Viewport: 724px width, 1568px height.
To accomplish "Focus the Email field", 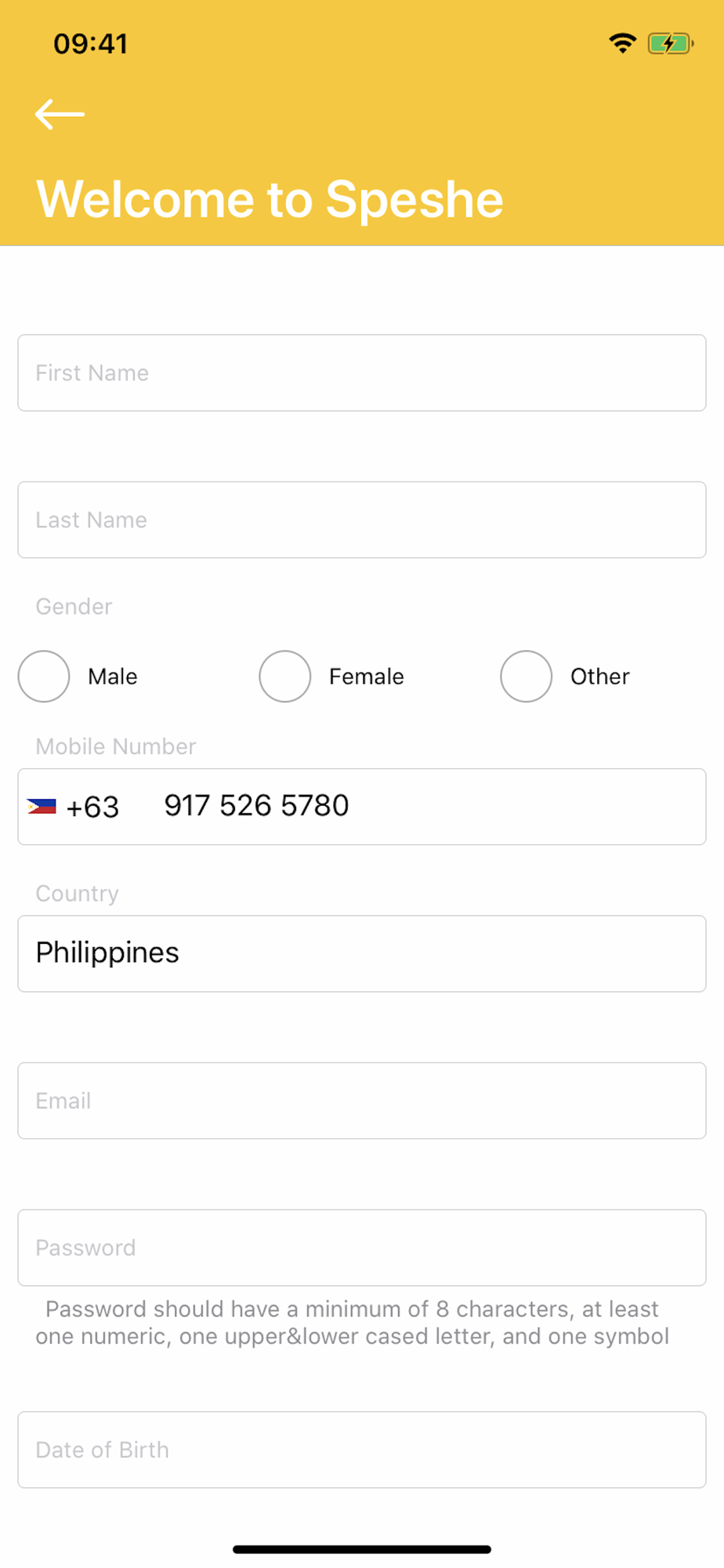I will pyautogui.click(x=362, y=1101).
